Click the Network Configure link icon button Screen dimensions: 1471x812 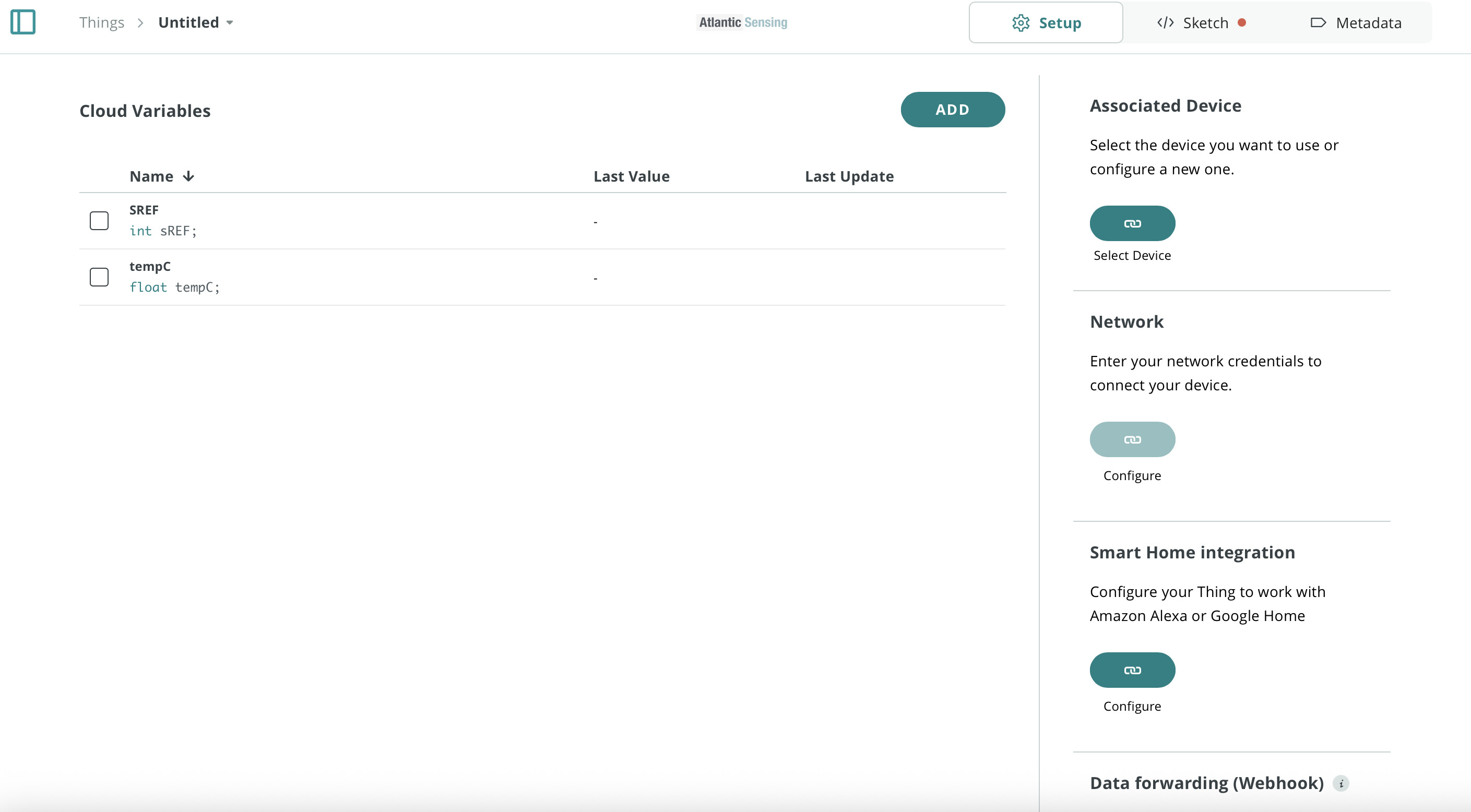(1132, 439)
